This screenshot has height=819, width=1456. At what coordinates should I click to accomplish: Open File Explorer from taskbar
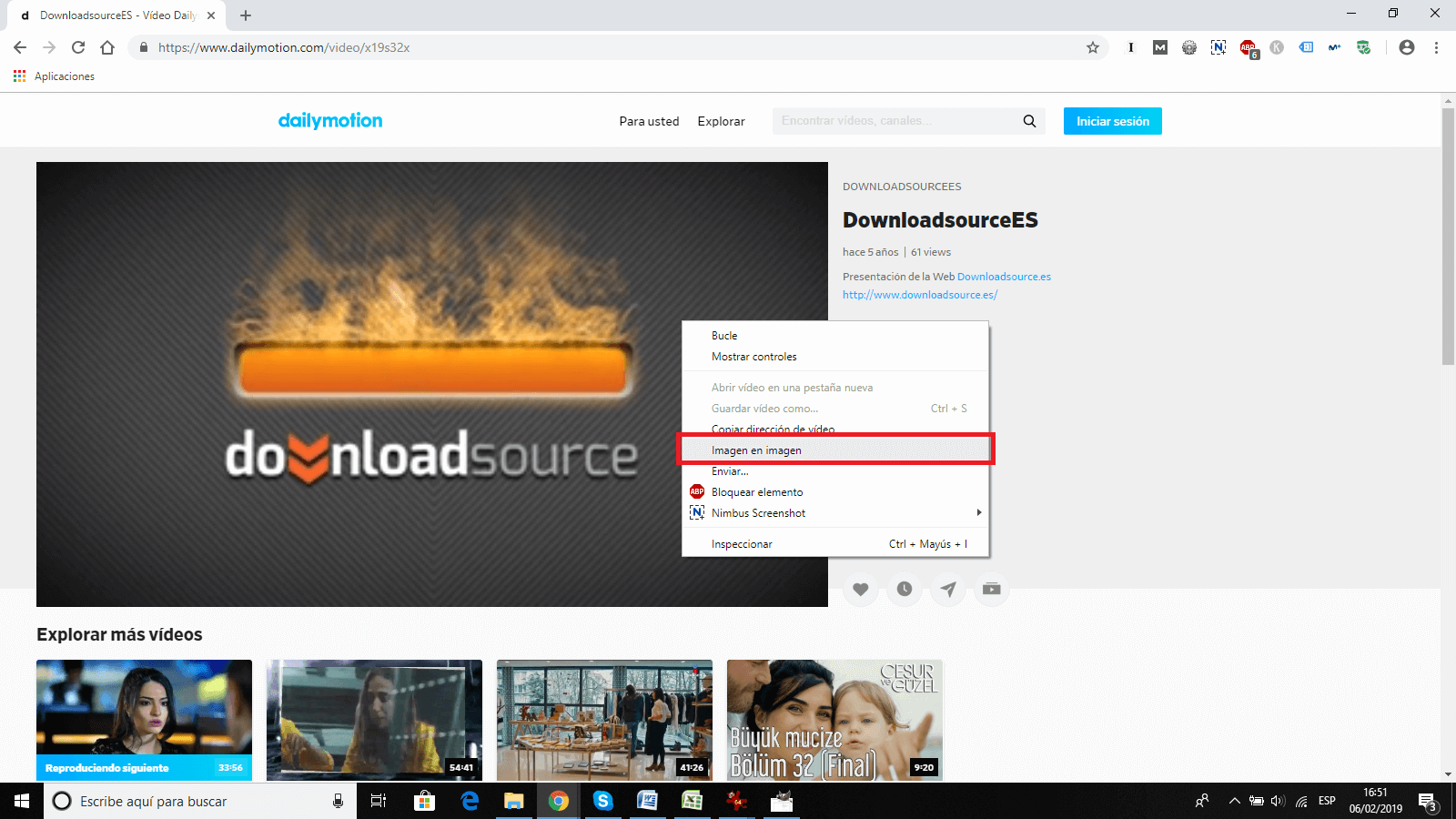coord(514,801)
